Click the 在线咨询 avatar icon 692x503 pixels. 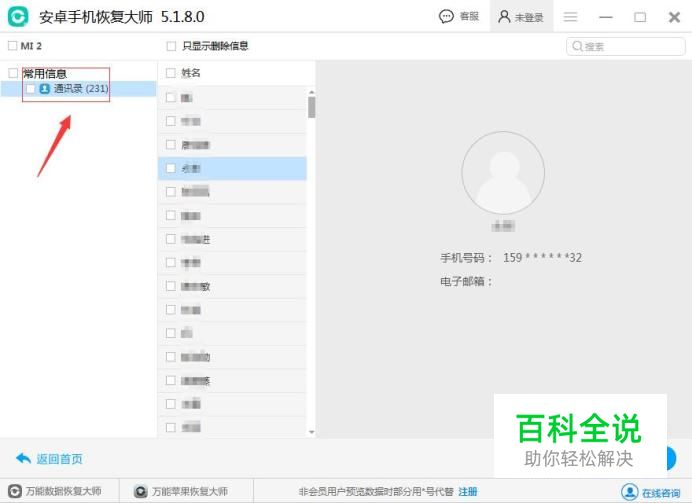click(629, 492)
